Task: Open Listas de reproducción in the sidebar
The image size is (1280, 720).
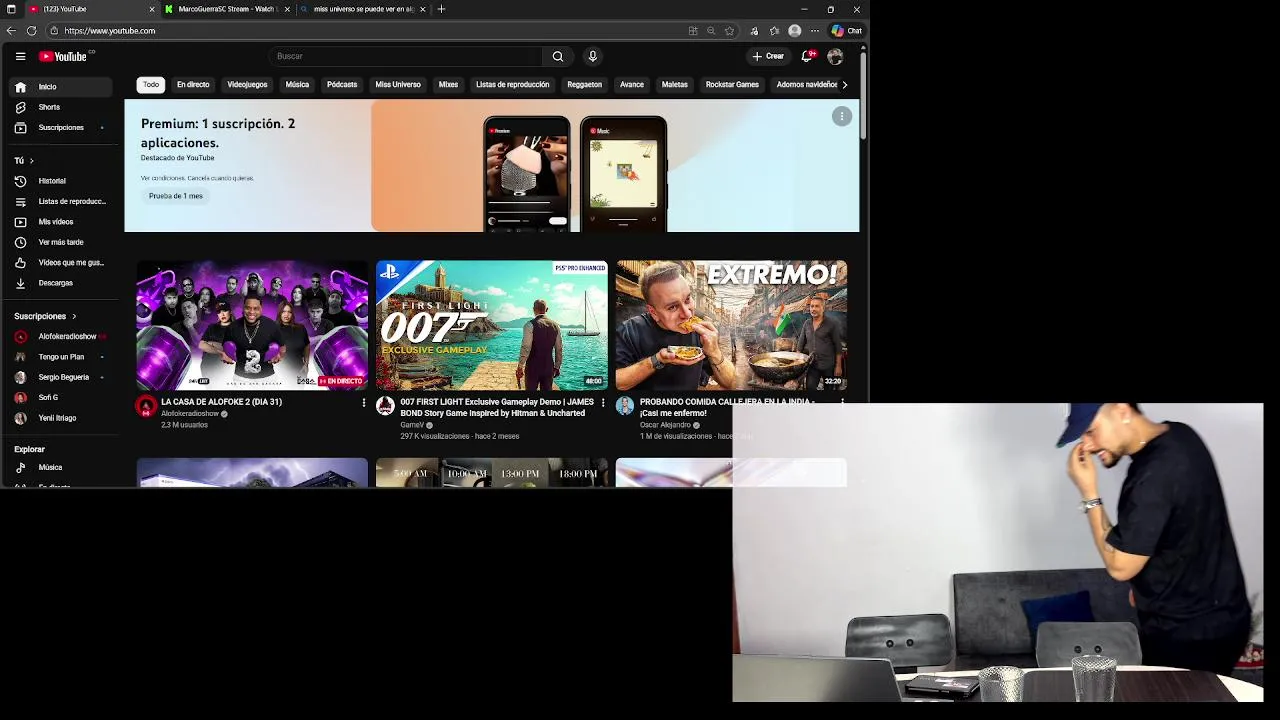Action: (x=62, y=201)
